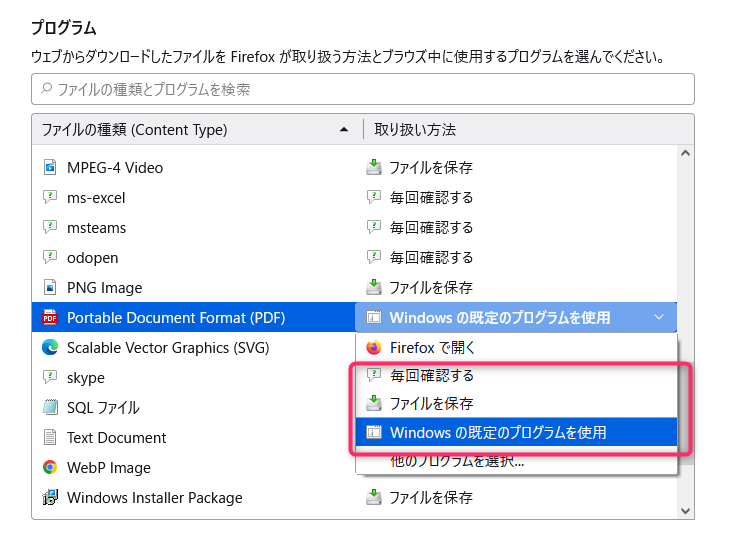
Task: Click the '取り扱い方法' column header
Action: pos(415,130)
